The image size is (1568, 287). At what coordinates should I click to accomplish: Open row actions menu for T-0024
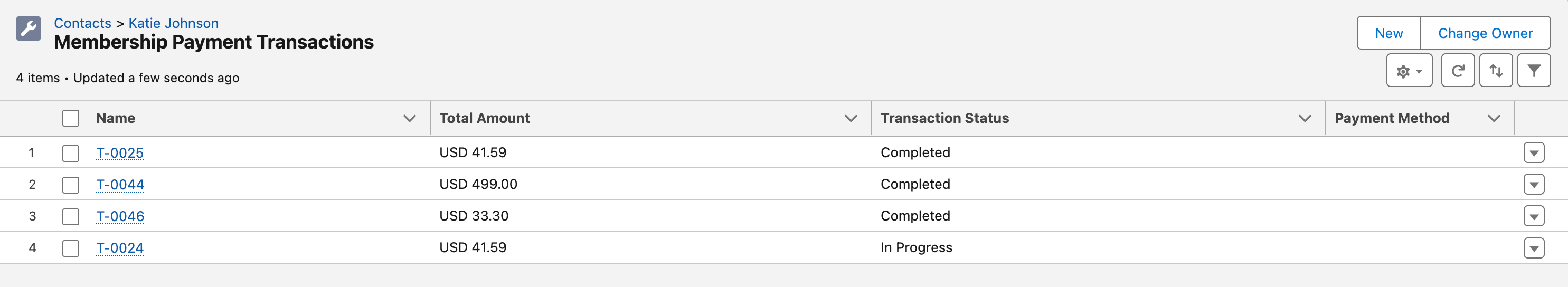(1534, 247)
